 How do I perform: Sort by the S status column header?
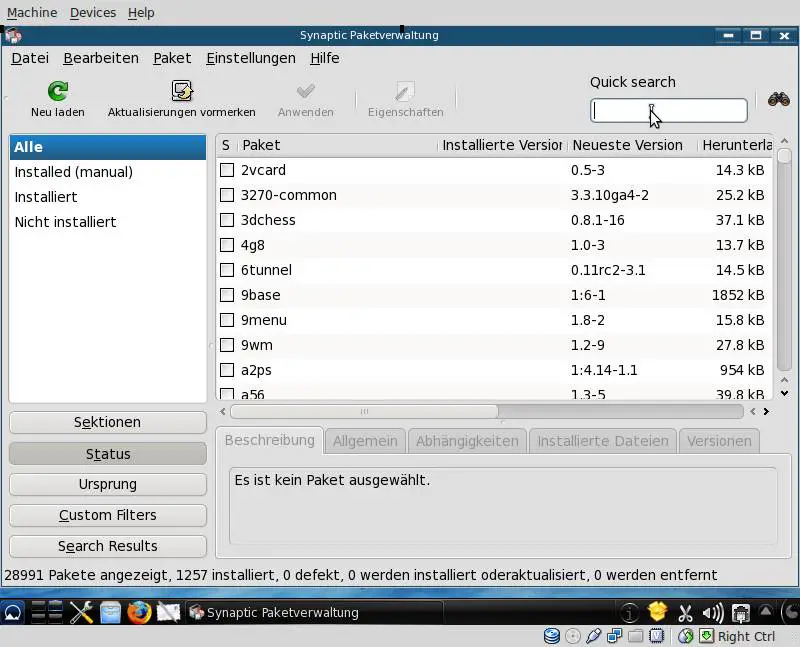click(x=226, y=145)
